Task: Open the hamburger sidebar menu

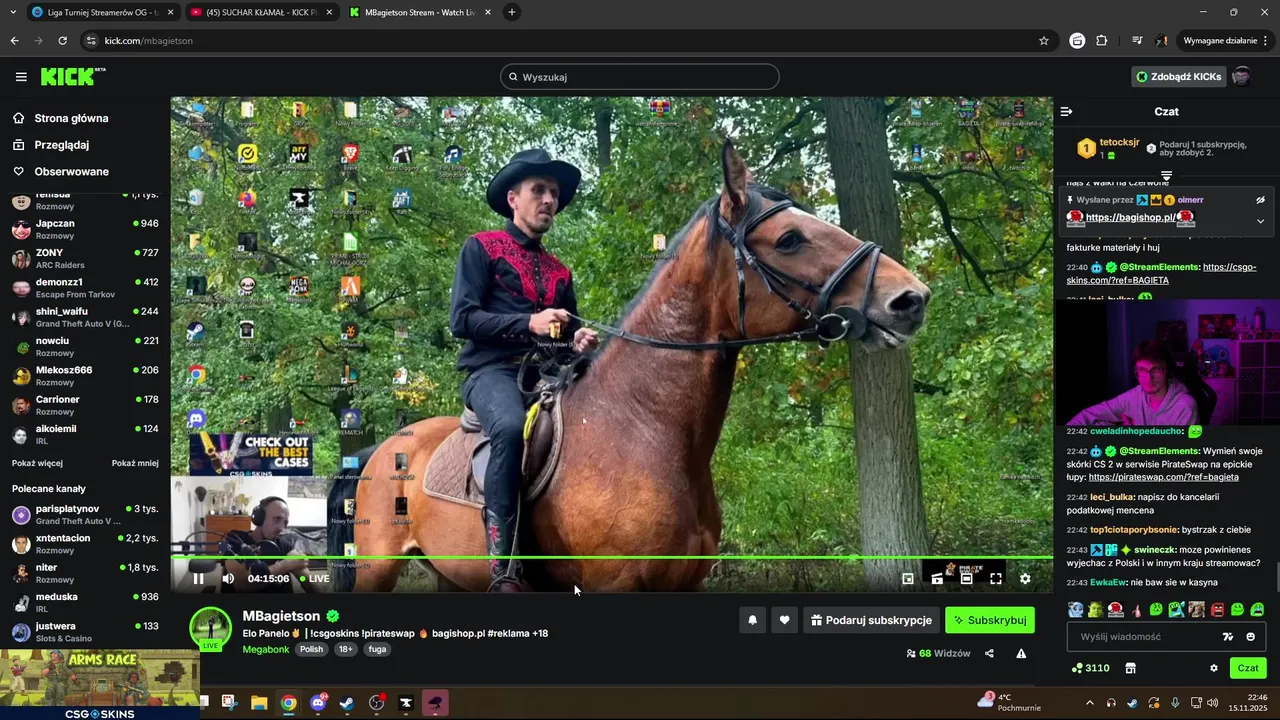Action: (x=21, y=77)
